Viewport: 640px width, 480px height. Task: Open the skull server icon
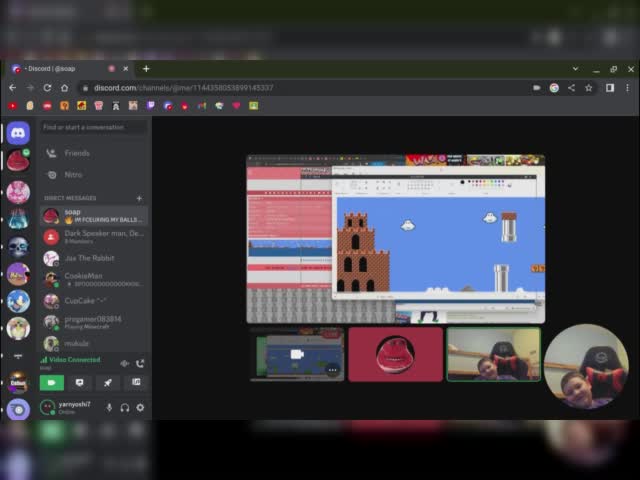pos(18,247)
